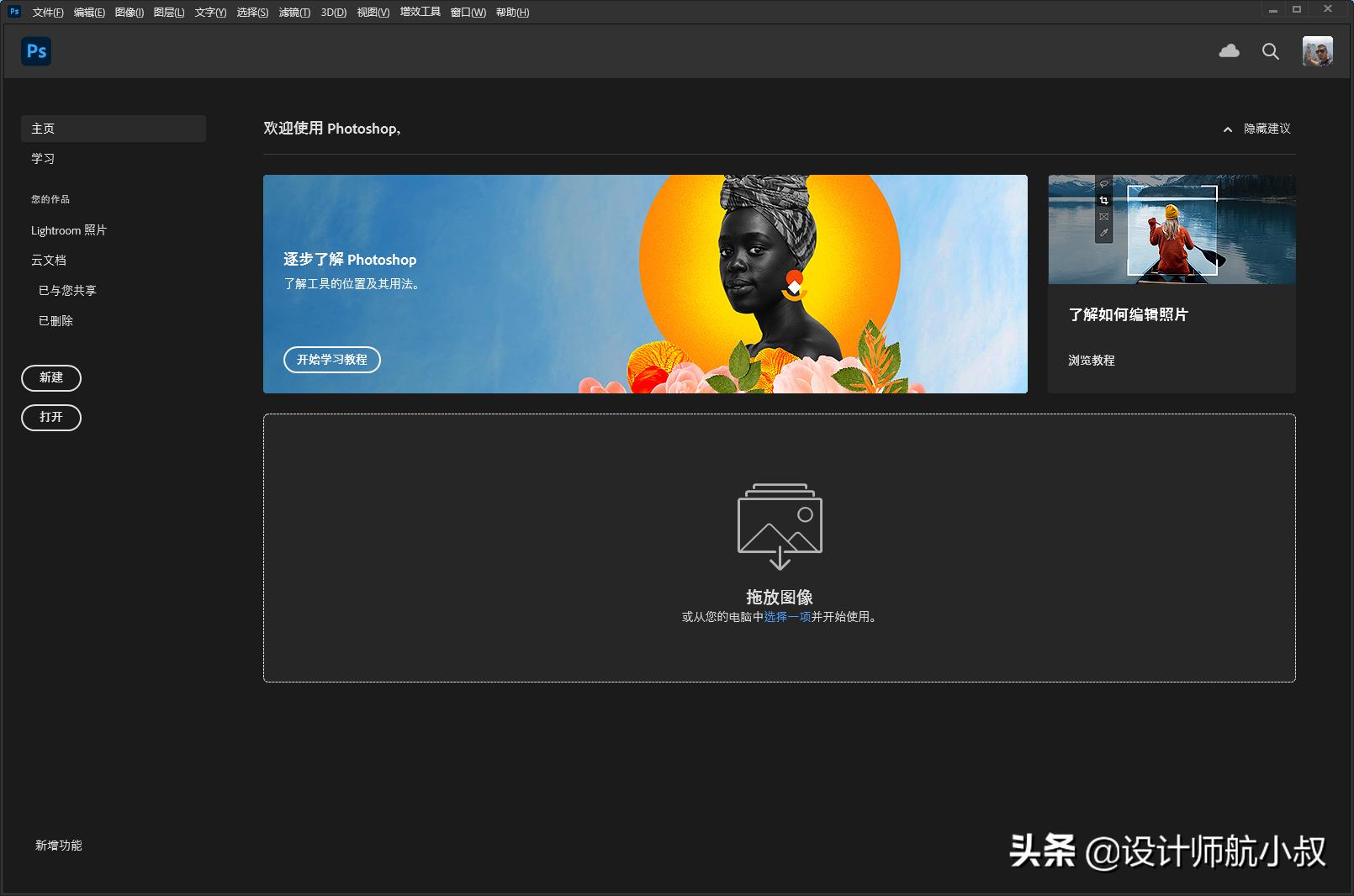The image size is (1354, 896).
Task: Open search using the magnifier icon
Action: (1271, 51)
